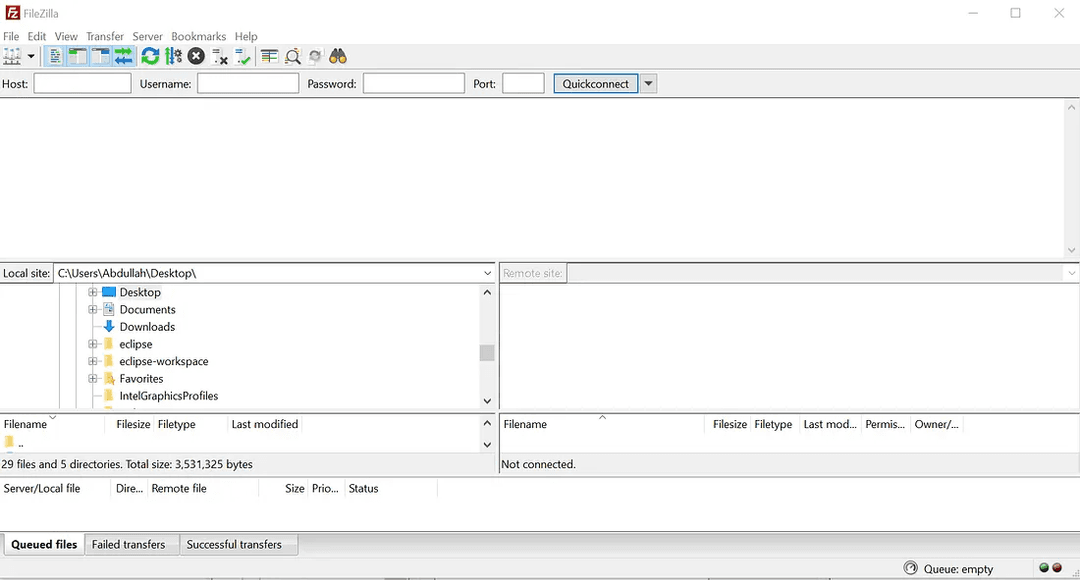This screenshot has width=1080, height=580.
Task: Expand the eclipse tree node
Action: point(92,344)
